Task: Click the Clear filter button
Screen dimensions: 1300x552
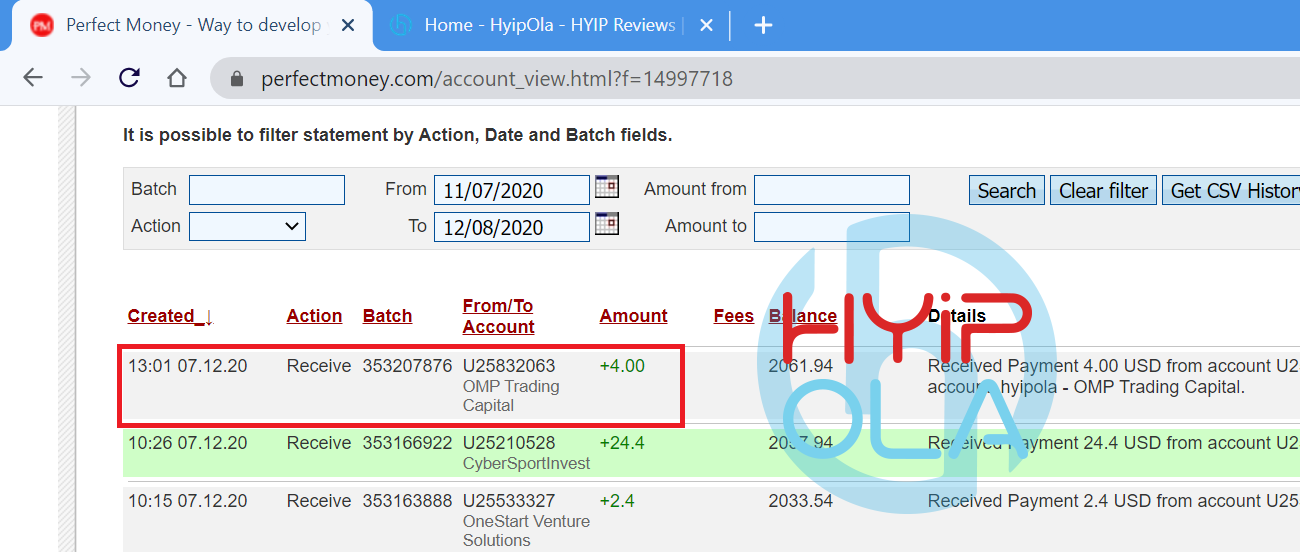Action: 1104,190
